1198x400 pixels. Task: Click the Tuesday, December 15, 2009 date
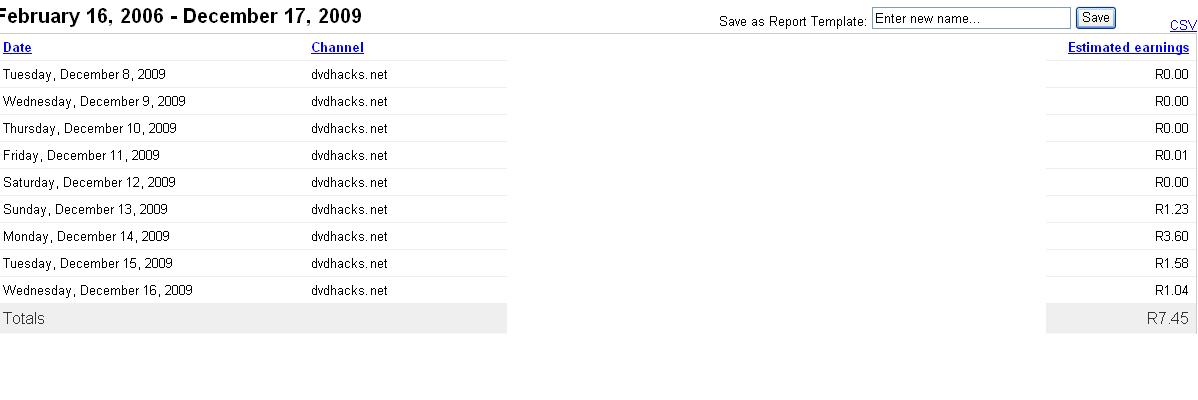88,263
